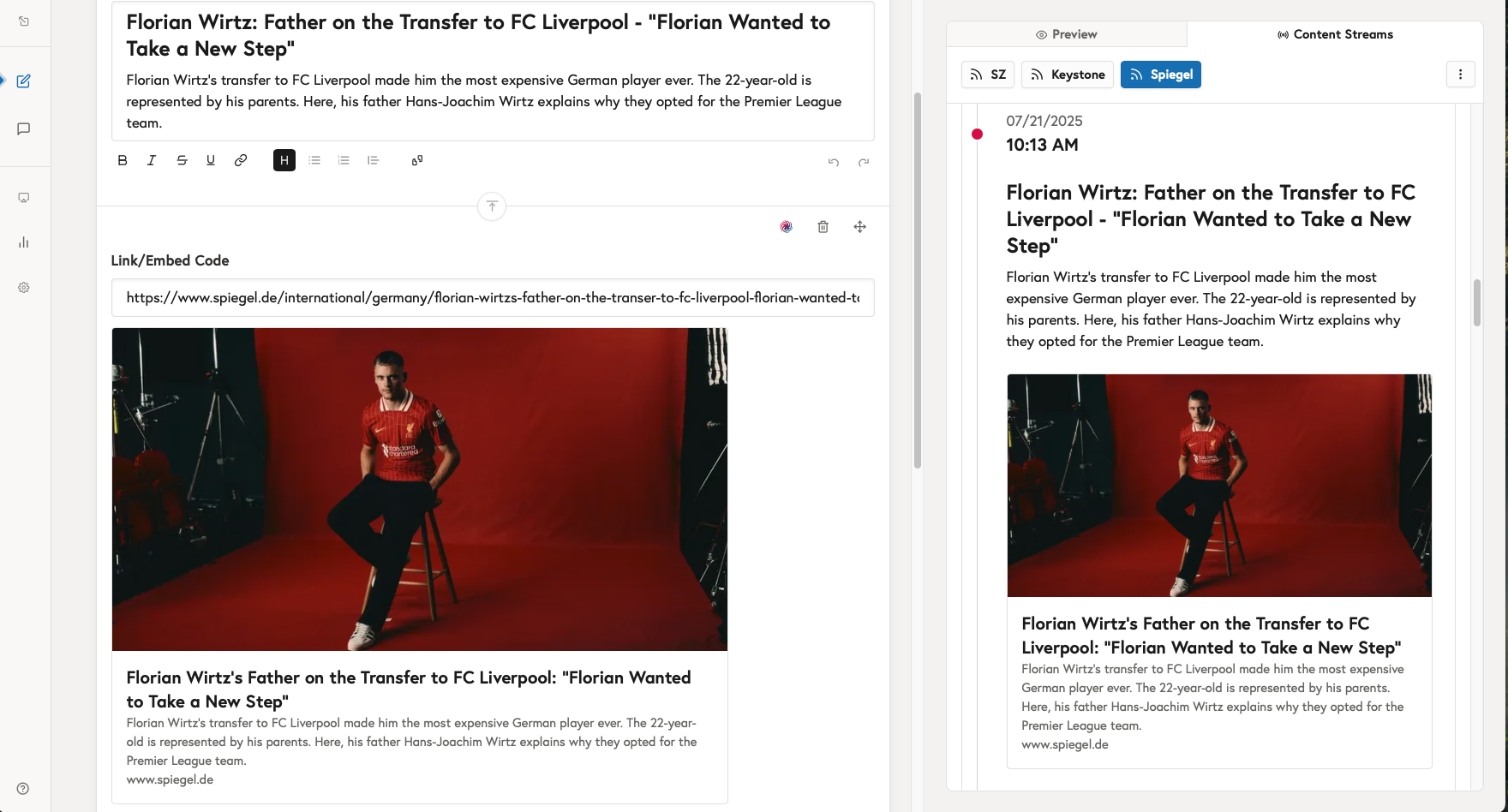Delete the embed block with trash icon
This screenshot has width=1508, height=812.
[823, 227]
